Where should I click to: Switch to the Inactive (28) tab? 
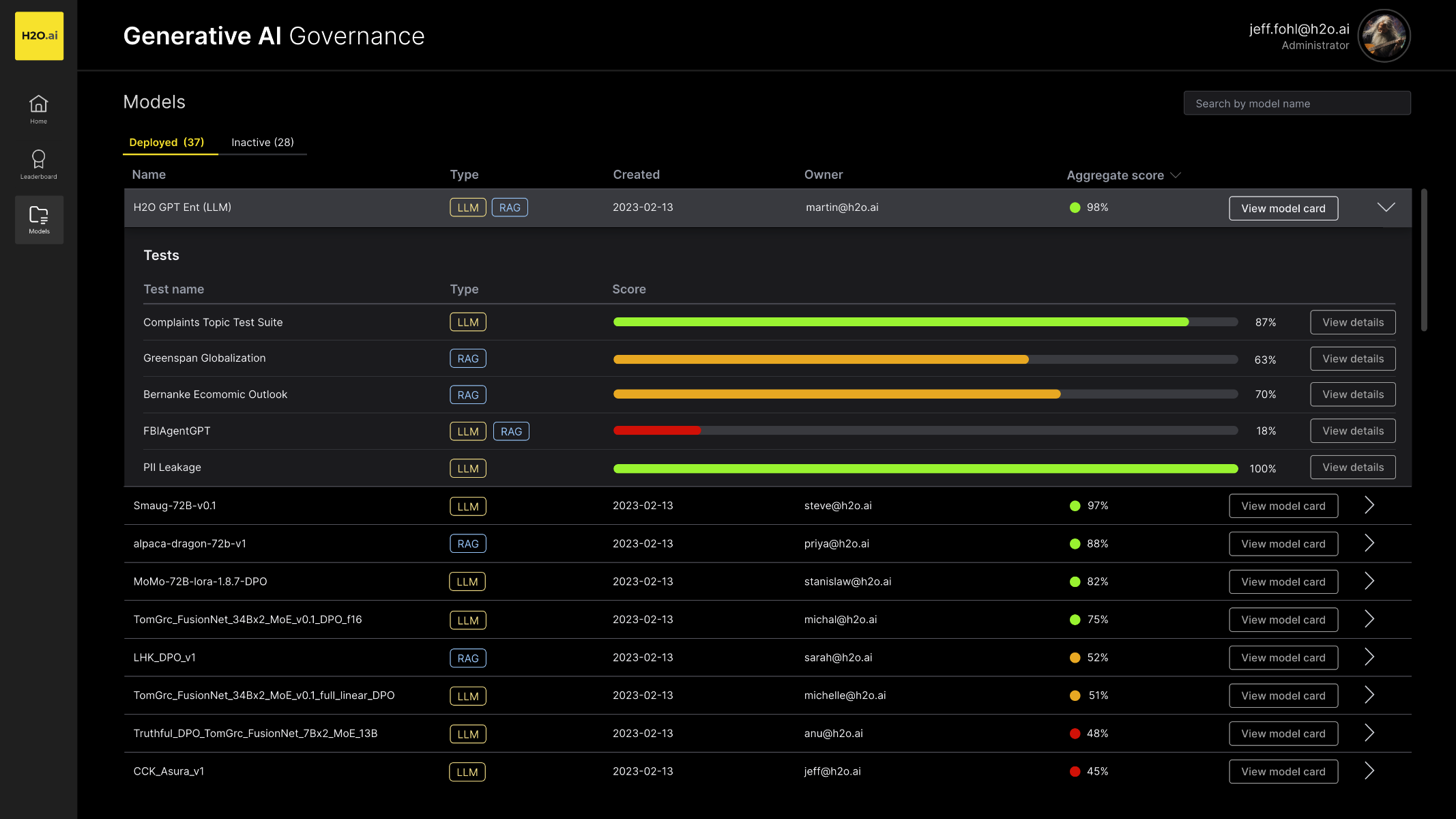263,142
